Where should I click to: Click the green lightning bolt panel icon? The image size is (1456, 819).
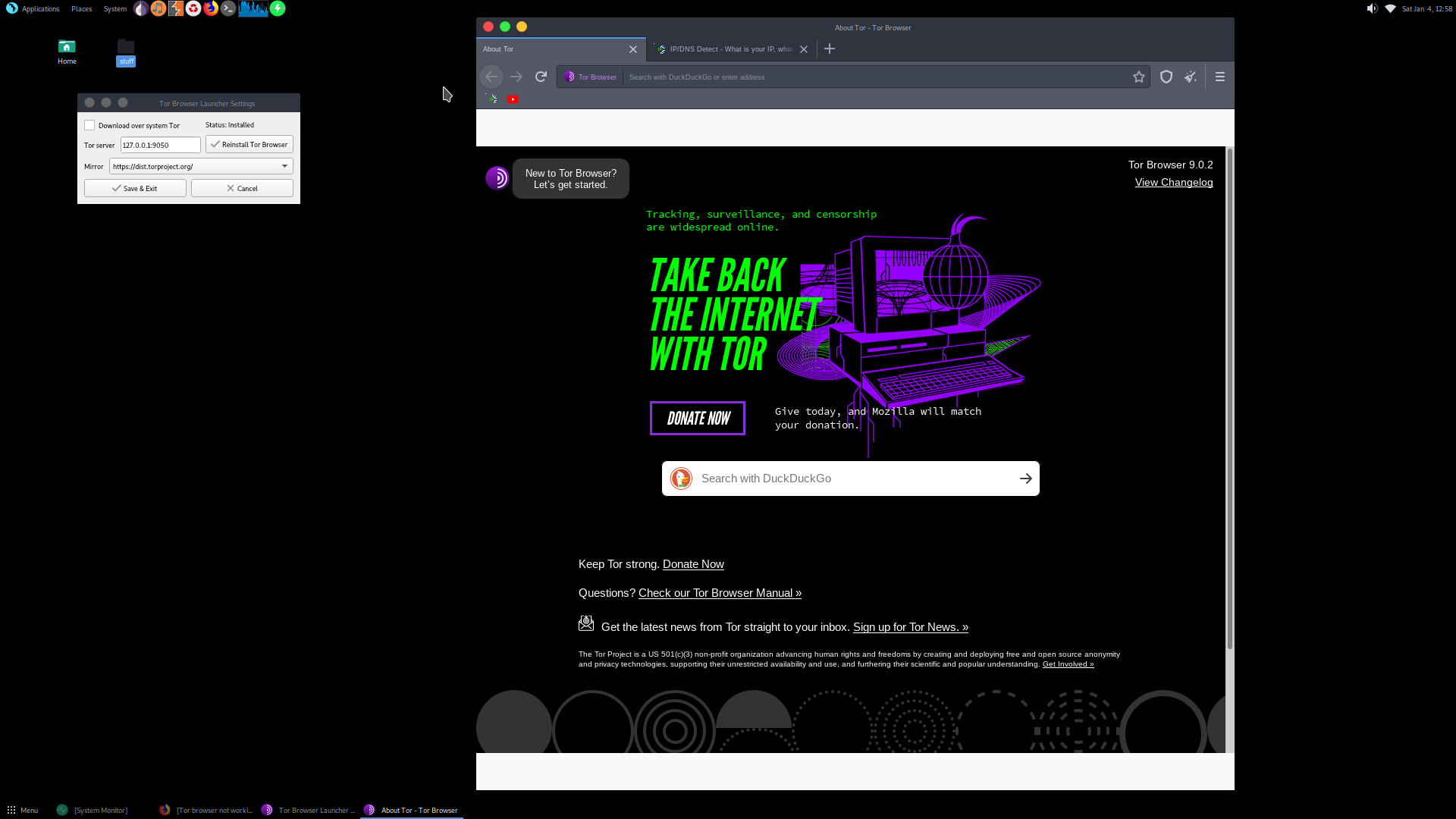278,8
